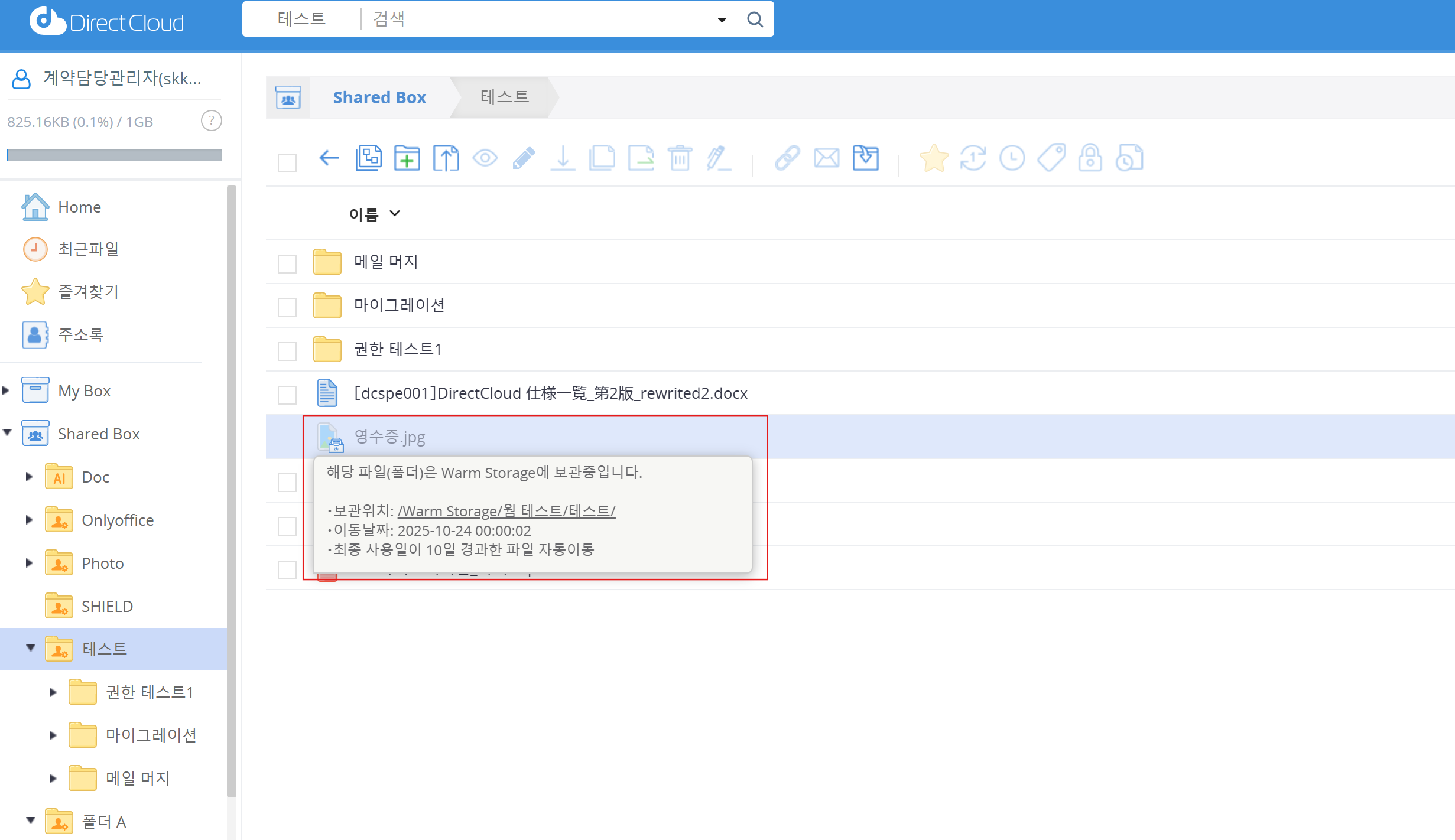The image size is (1455, 840).
Task: Open 최근파일 in the sidebar menu
Action: [x=89, y=249]
